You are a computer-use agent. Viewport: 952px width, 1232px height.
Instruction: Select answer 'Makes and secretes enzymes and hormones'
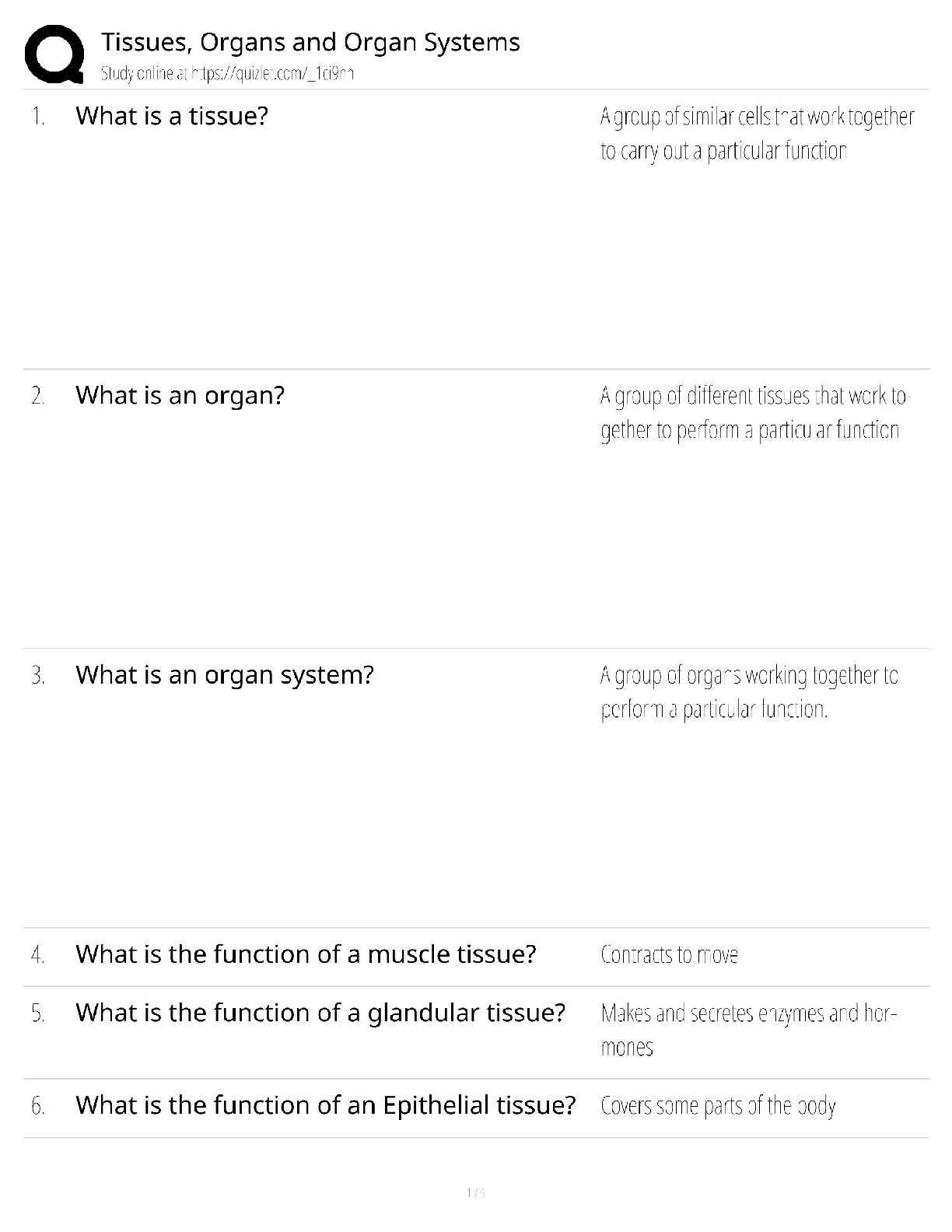coord(749,1030)
